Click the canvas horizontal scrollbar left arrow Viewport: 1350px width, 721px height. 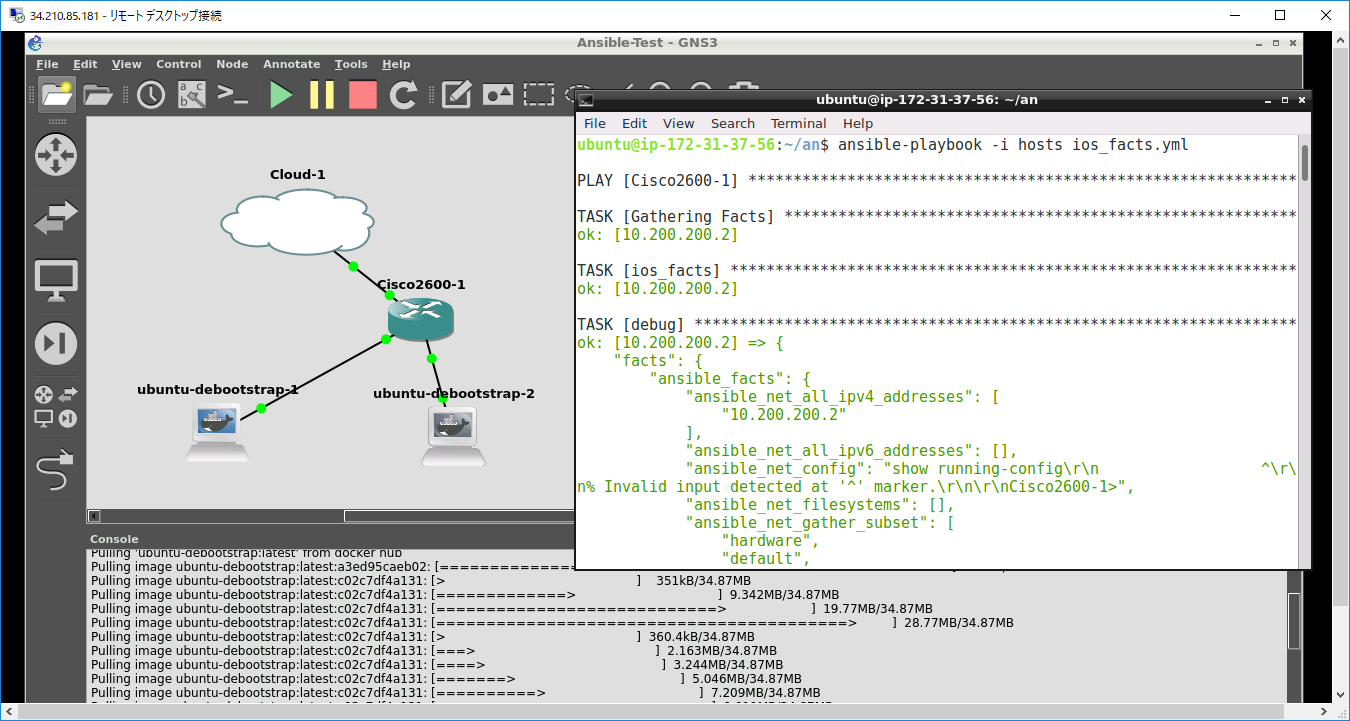point(94,516)
